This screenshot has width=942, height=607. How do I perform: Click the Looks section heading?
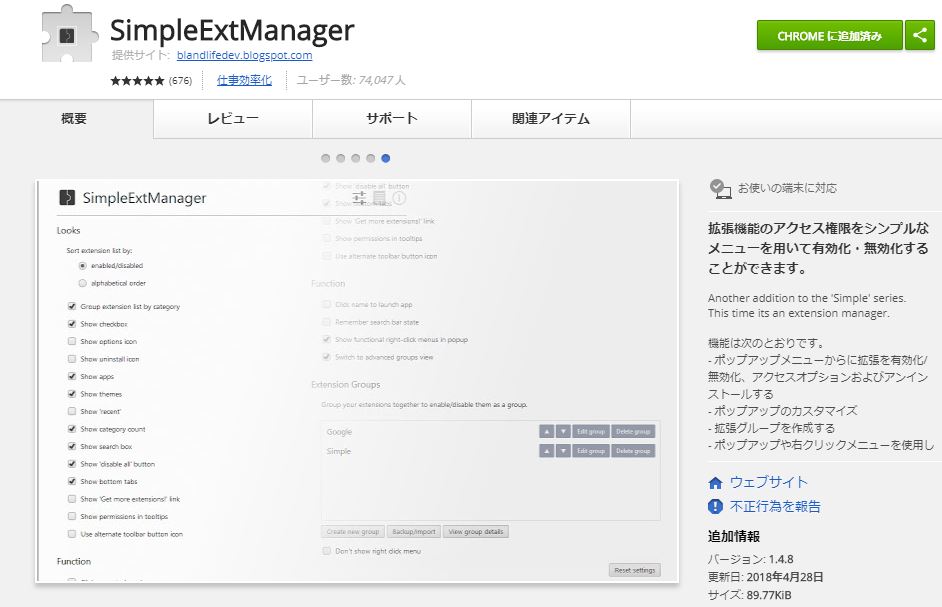pyautogui.click(x=68, y=231)
